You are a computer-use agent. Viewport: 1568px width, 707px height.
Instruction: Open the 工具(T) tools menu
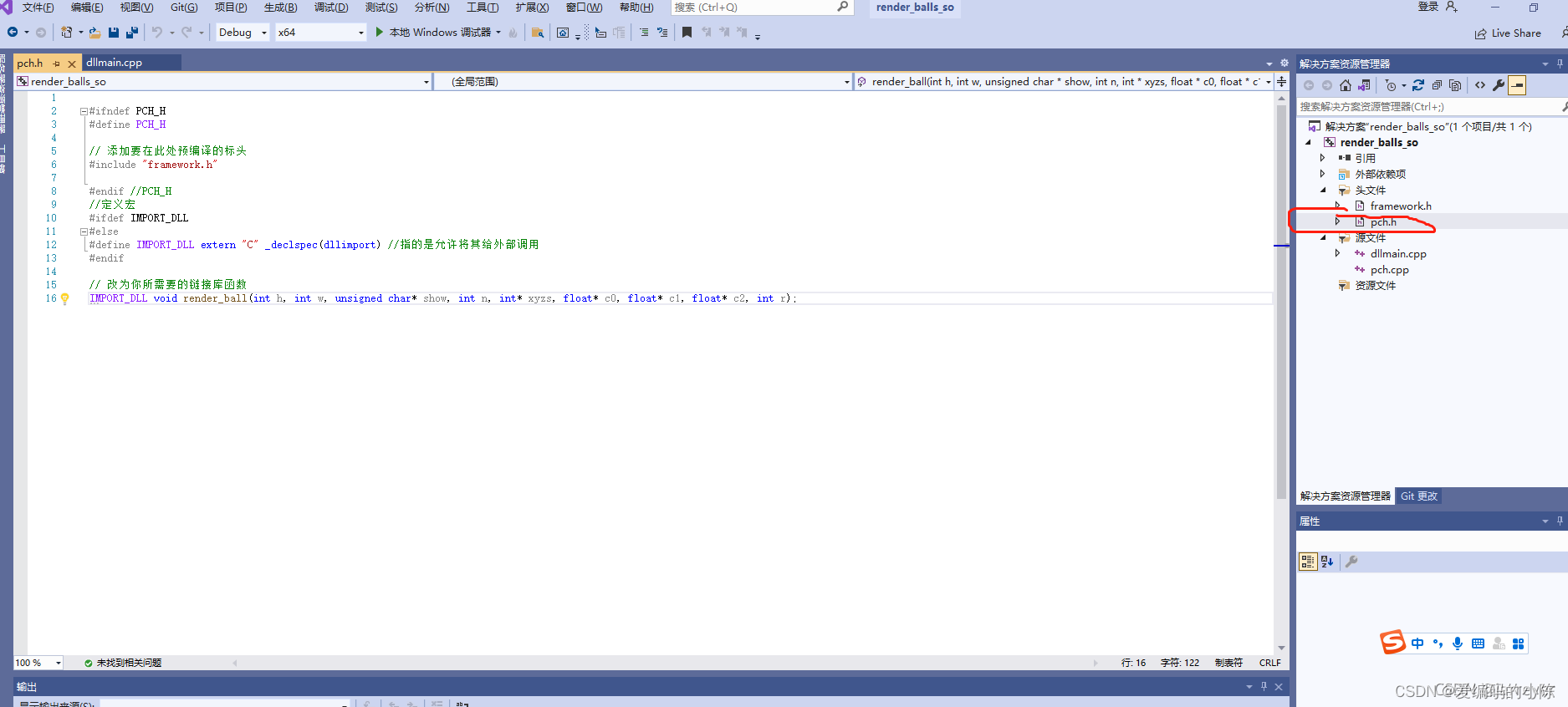tap(483, 8)
